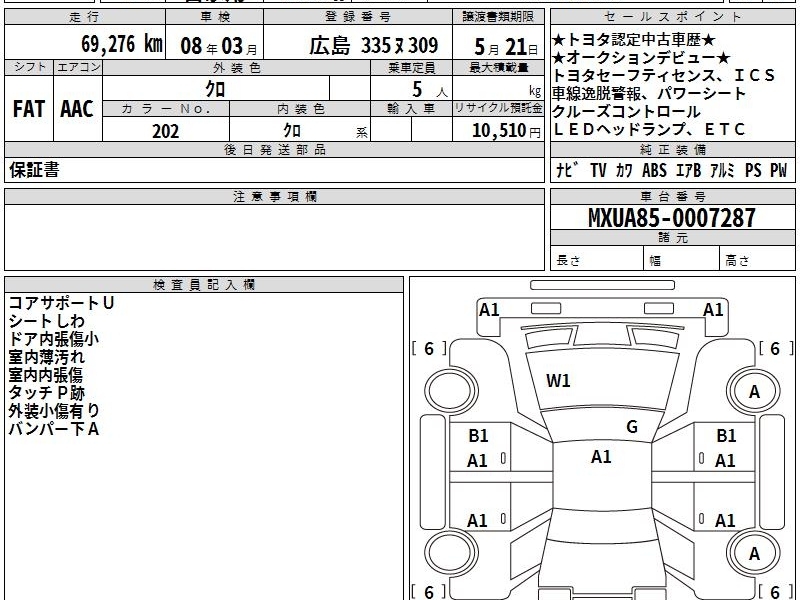Click the 純正装備 section header
The width and height of the screenshot is (800, 600).
tap(672, 149)
